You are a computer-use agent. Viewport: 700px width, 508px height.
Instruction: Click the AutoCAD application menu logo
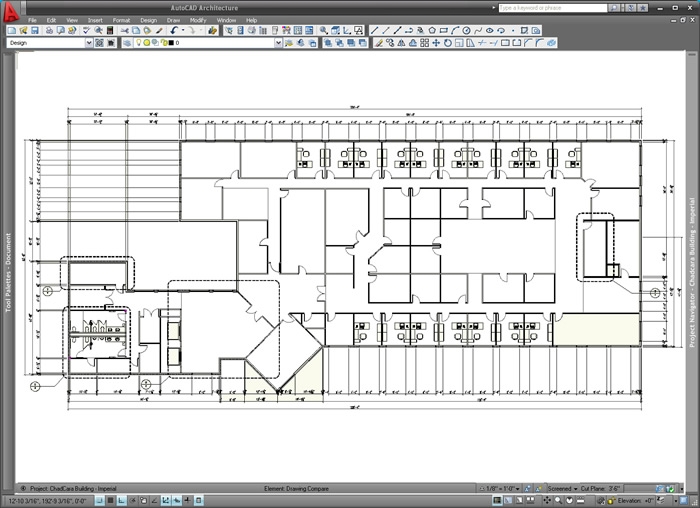point(11,12)
